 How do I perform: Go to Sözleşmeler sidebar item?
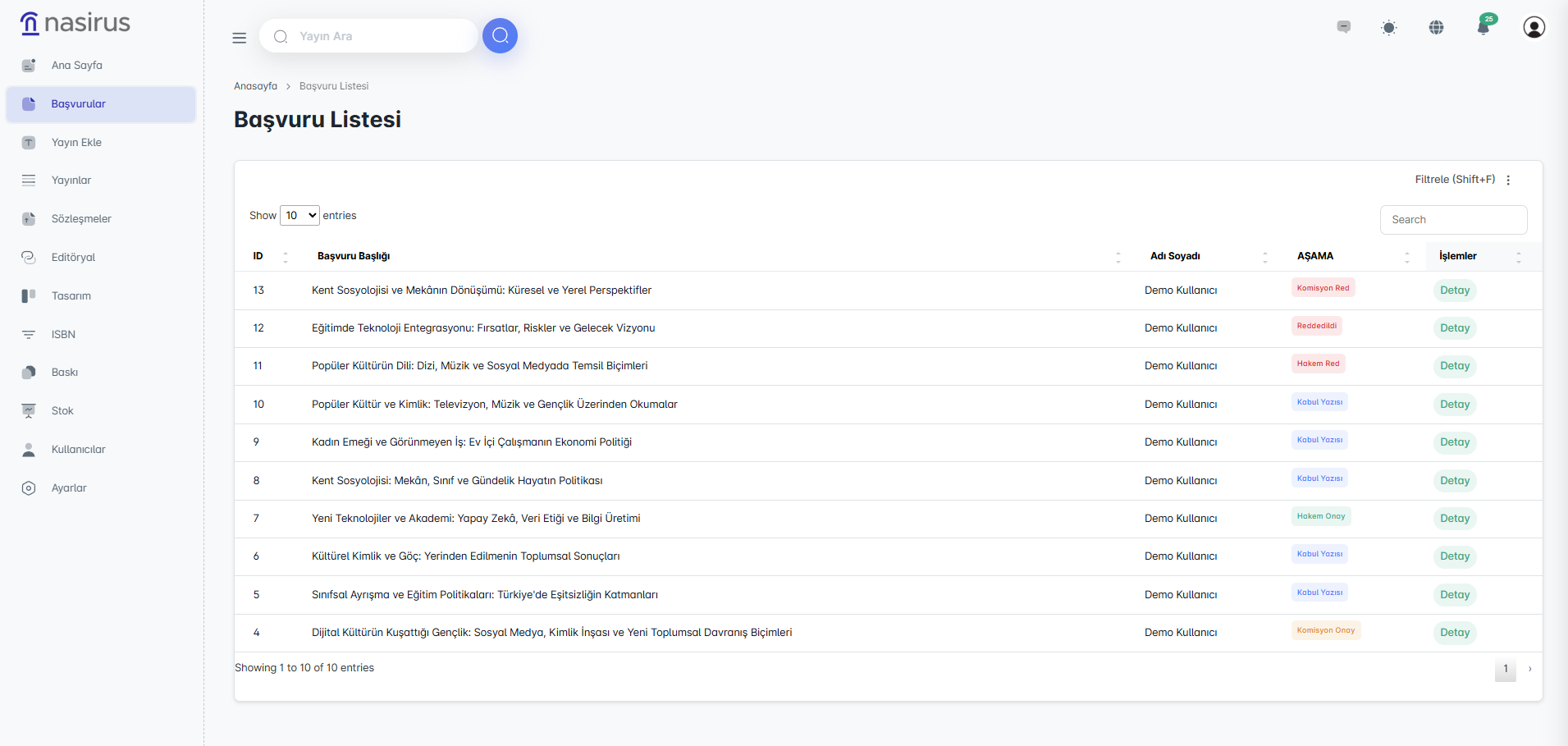pos(81,219)
